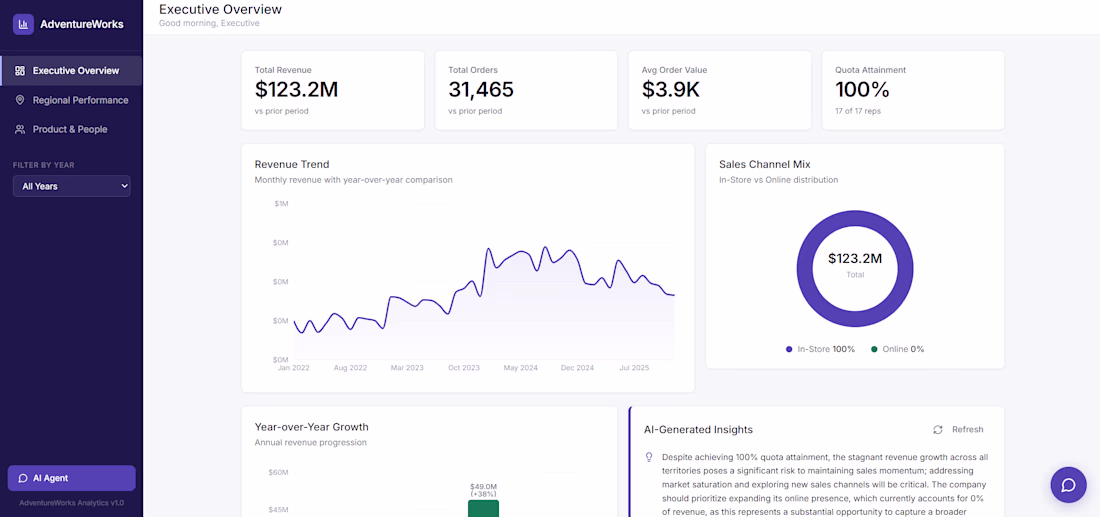Open the floating chat bubble button

click(x=1068, y=485)
